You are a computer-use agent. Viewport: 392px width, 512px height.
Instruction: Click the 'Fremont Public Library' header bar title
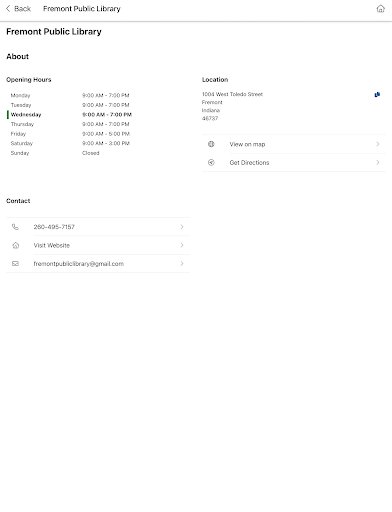point(82,9)
